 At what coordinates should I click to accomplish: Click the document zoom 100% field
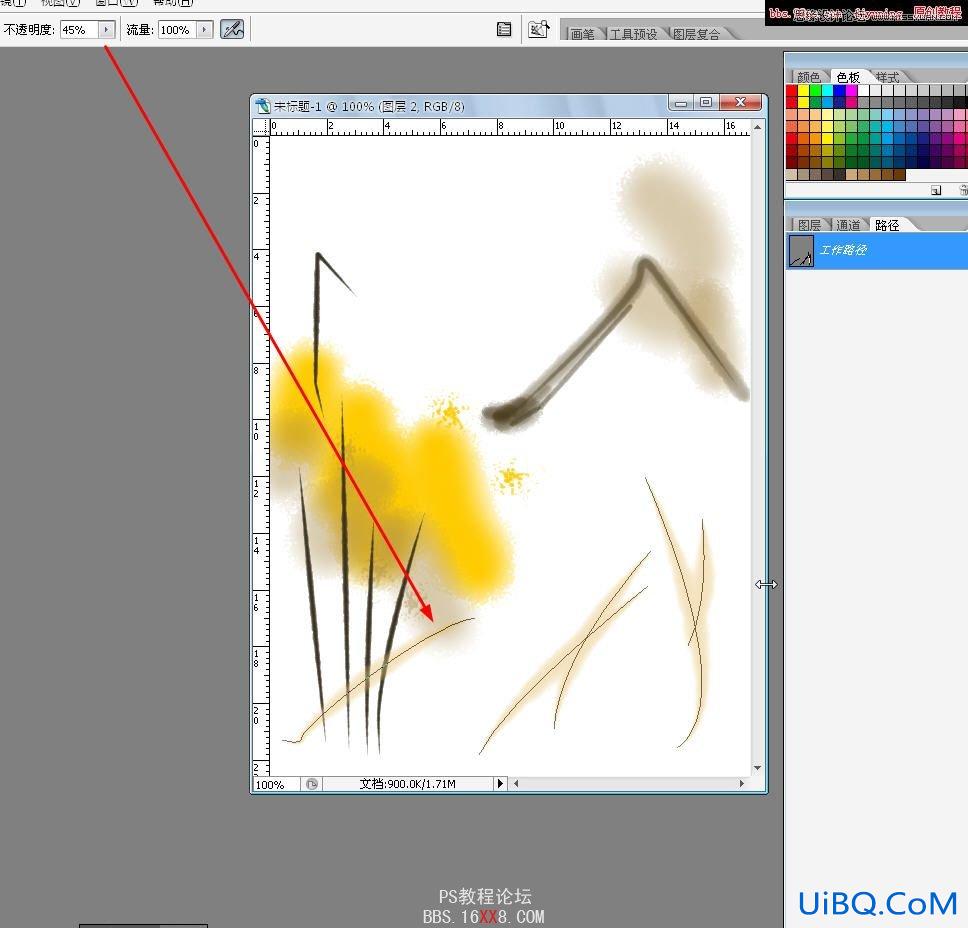click(x=277, y=784)
